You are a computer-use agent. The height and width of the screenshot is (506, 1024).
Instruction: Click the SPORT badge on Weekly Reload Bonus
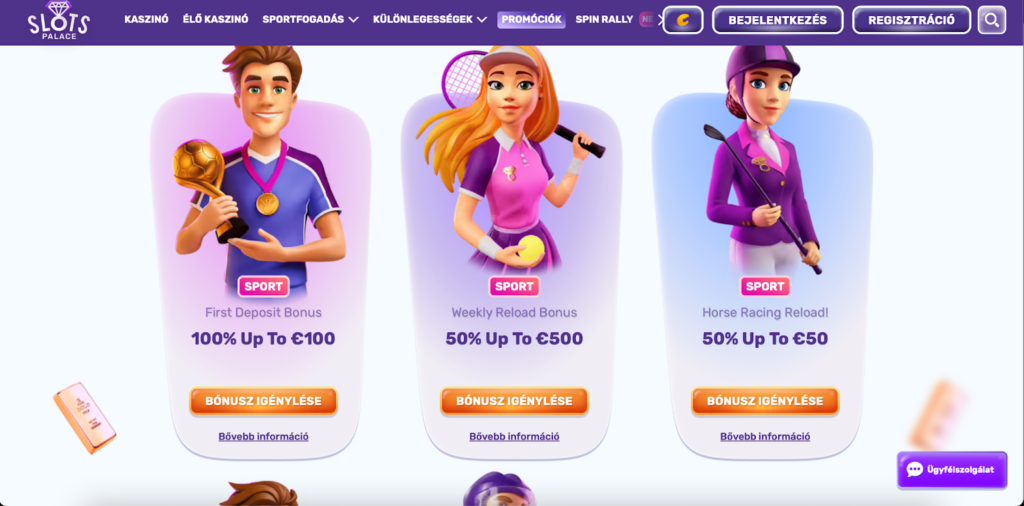[x=514, y=286]
